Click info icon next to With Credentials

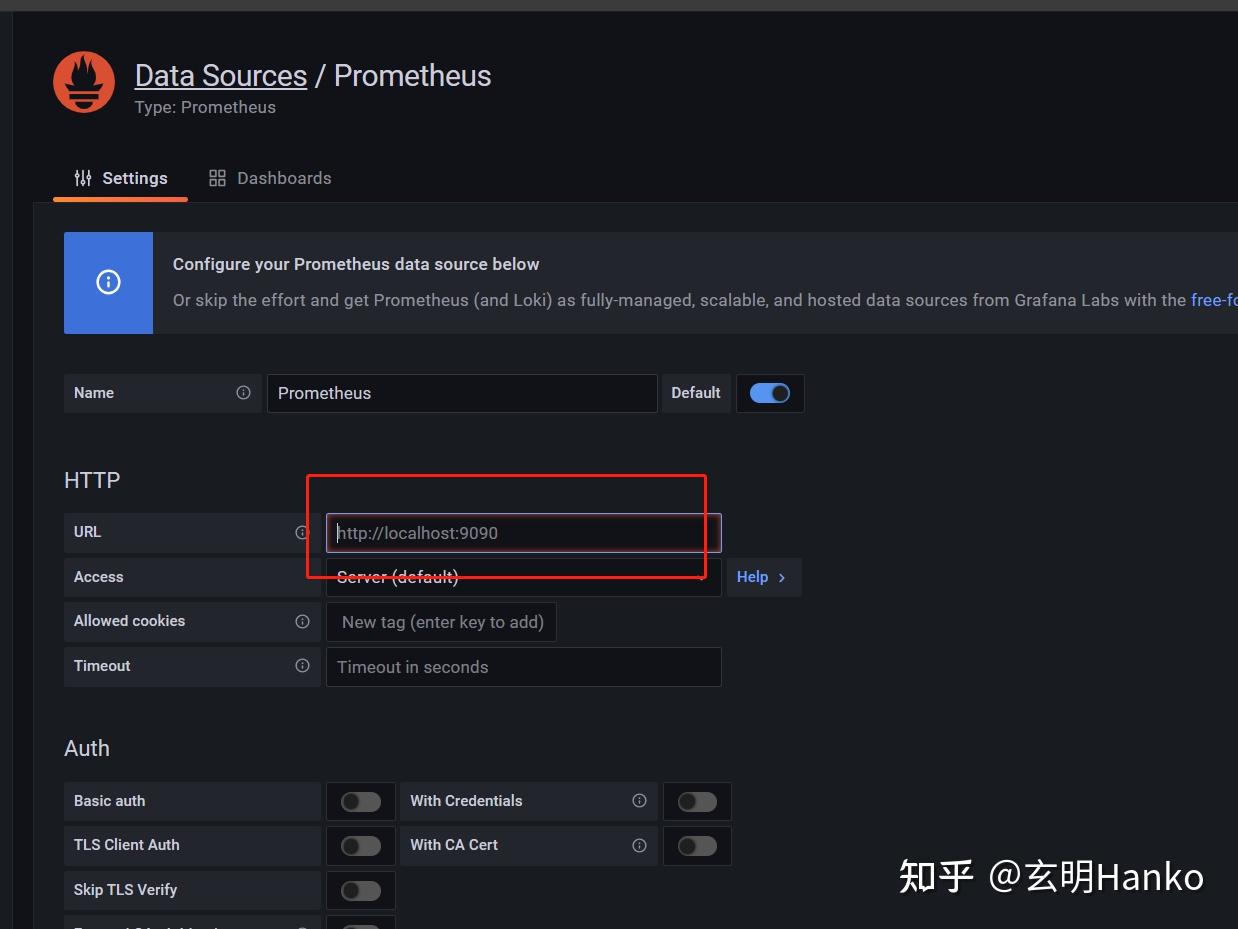[639, 801]
